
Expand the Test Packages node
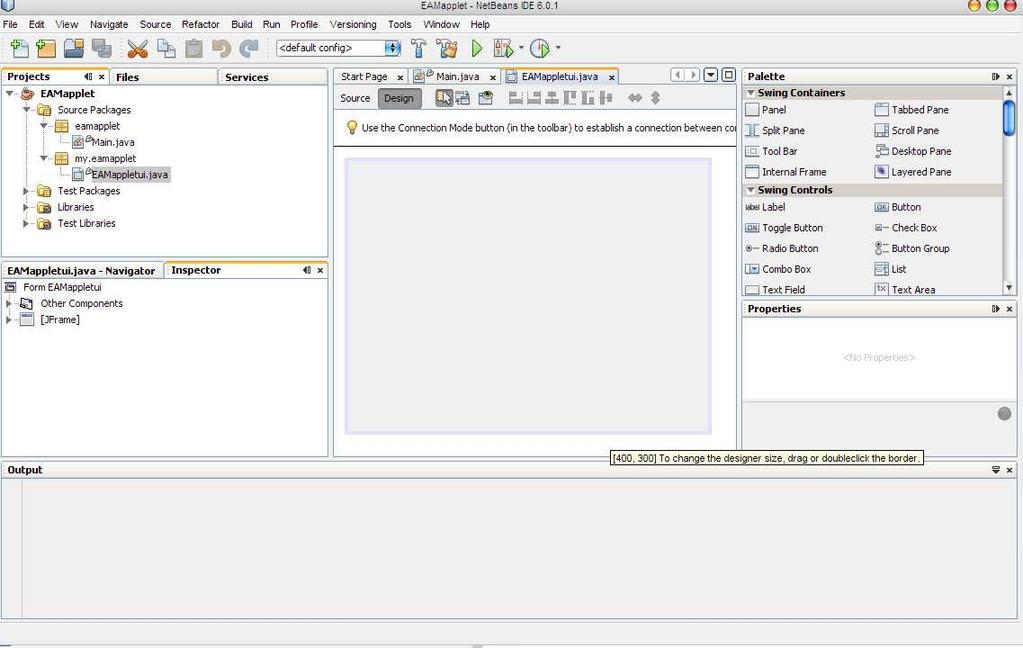point(26,191)
